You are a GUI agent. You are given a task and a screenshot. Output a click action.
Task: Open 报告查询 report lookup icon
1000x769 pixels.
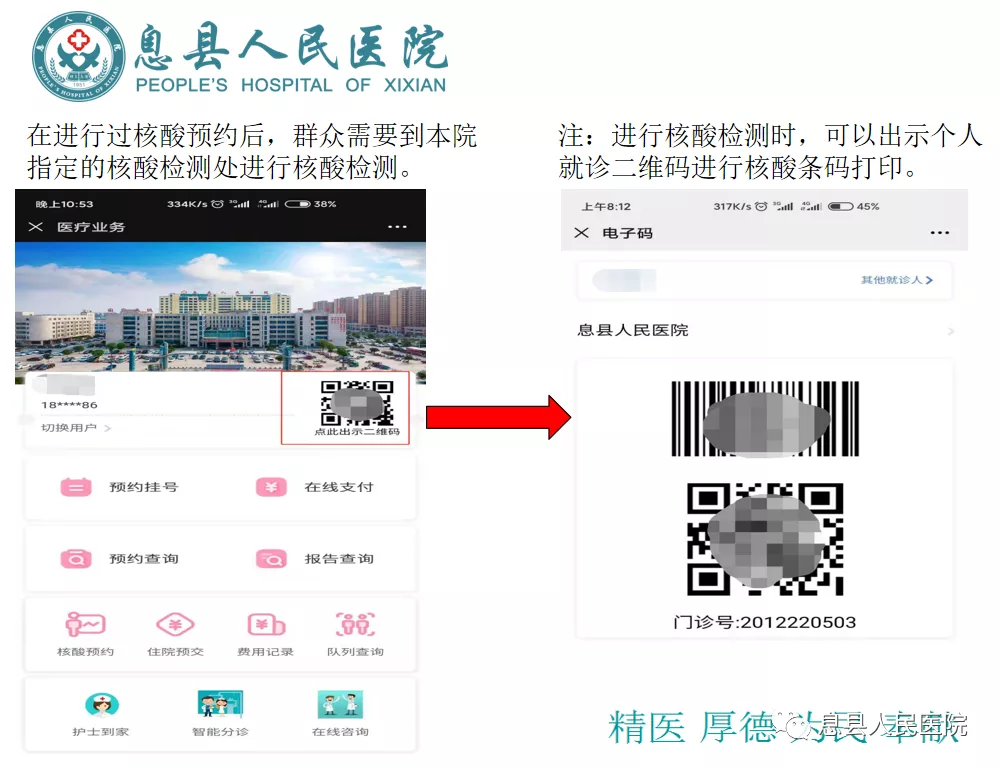click(271, 559)
